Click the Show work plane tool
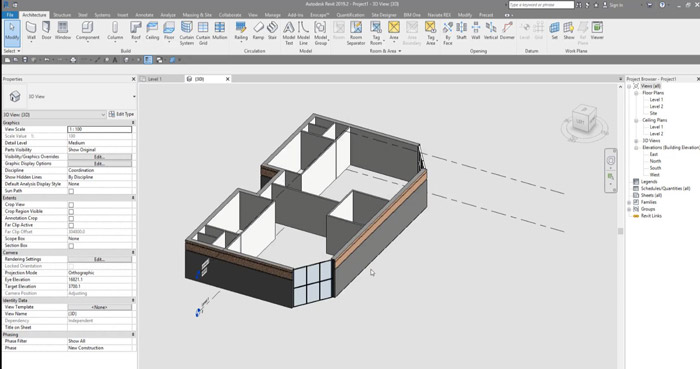The image size is (700, 369). coord(569,31)
